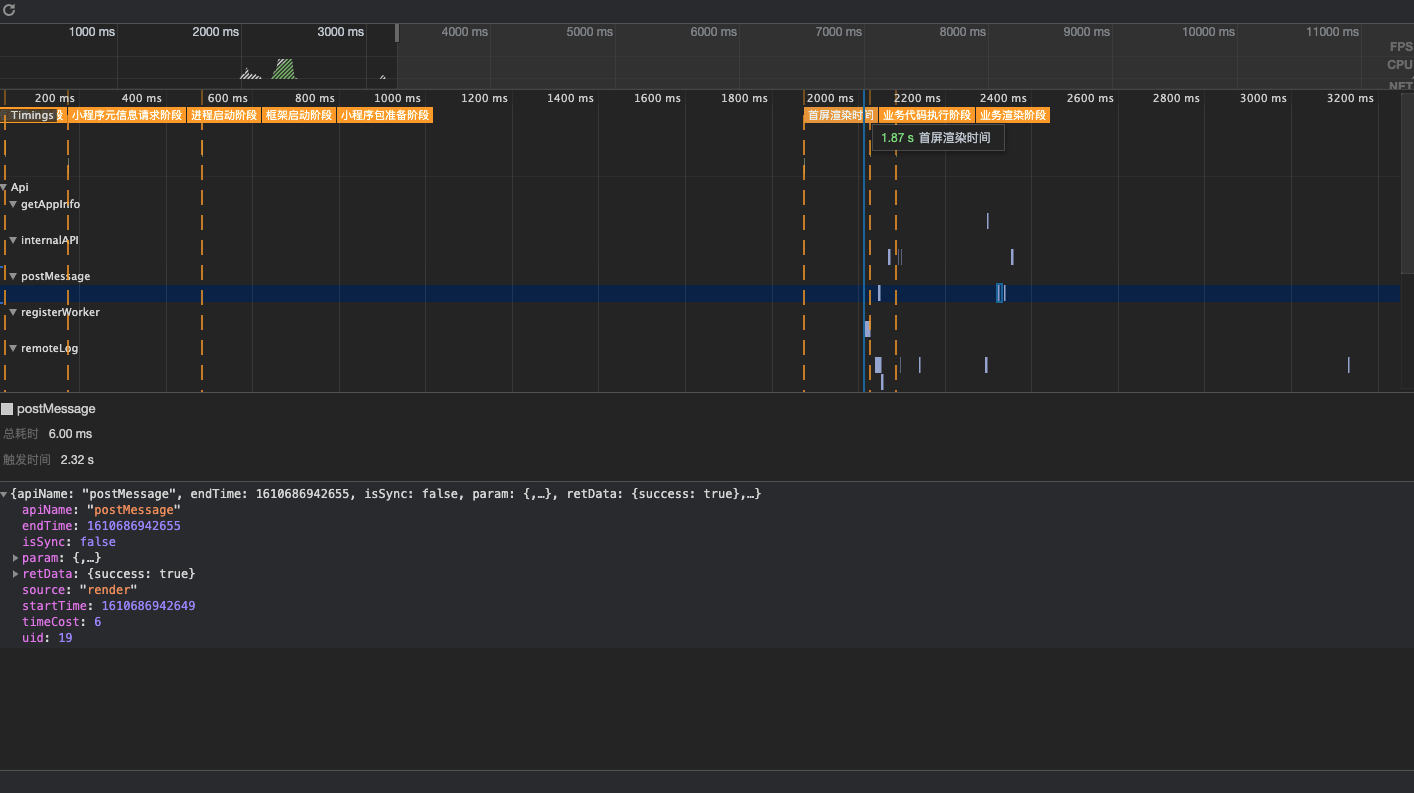1414x793 pixels.
Task: Click the 9000 ms overview ruler tick
Action: [x=1086, y=32]
